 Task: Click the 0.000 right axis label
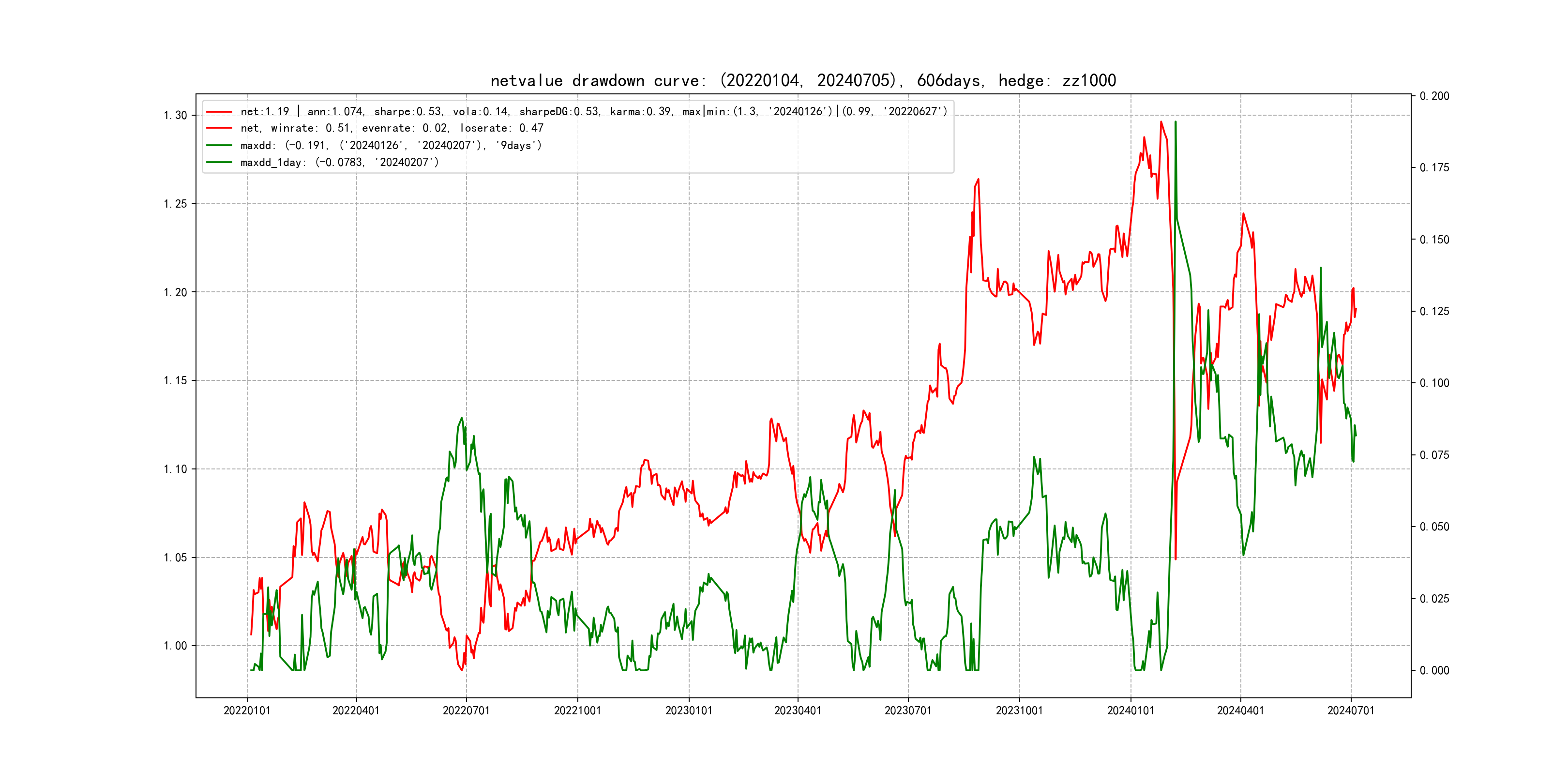point(1434,671)
